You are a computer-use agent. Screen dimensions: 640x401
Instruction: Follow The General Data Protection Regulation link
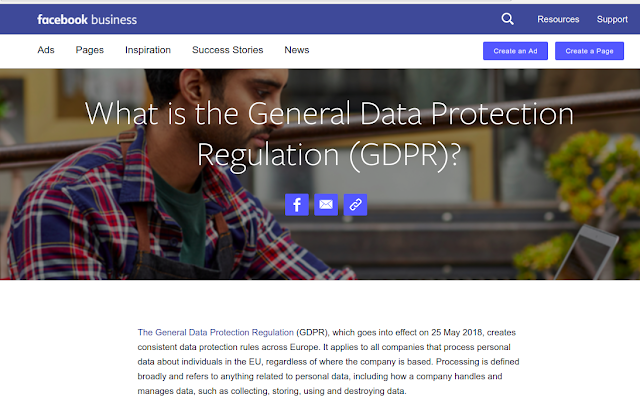point(216,332)
